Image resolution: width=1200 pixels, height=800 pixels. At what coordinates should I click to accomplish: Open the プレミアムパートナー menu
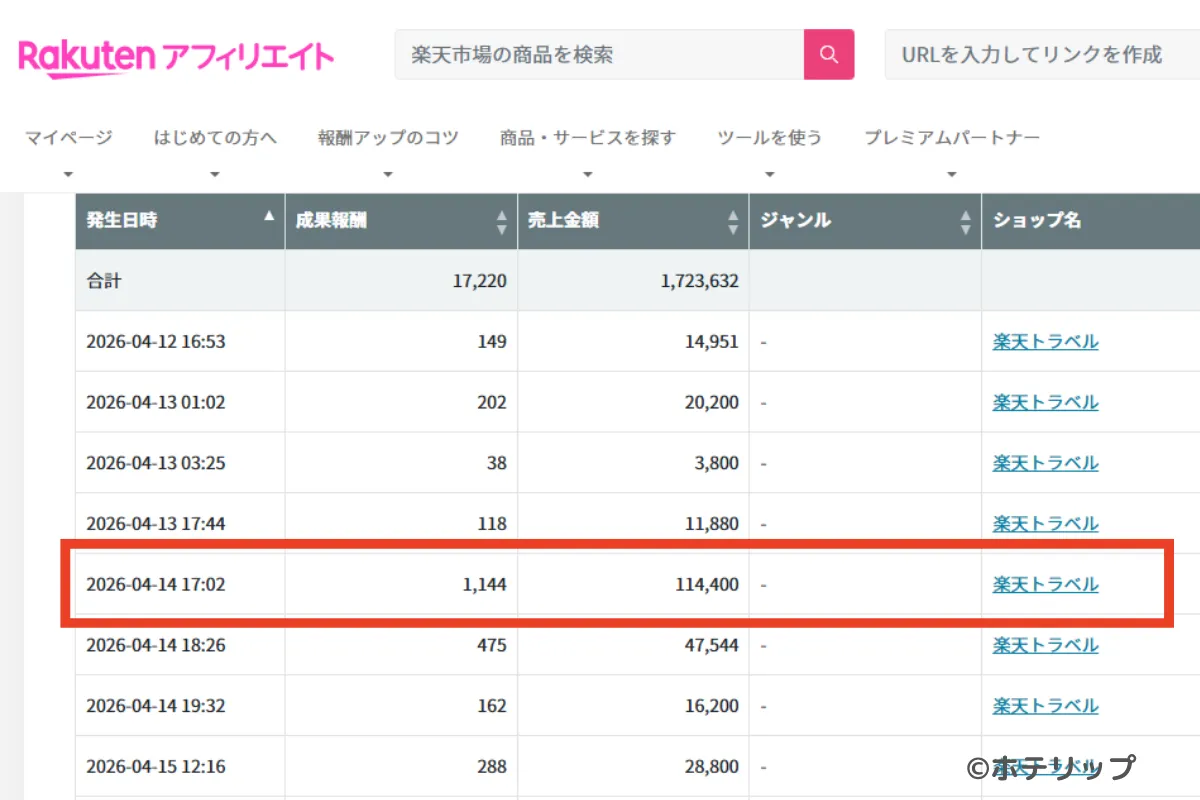[952, 138]
